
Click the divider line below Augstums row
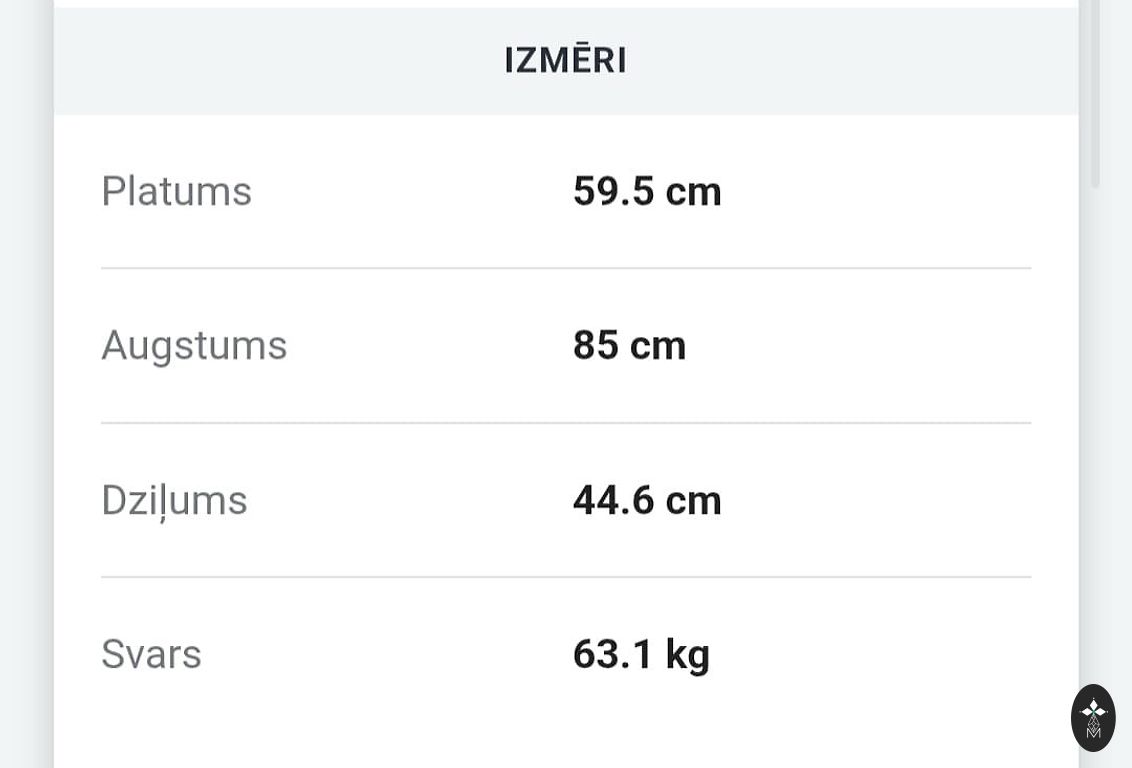565,423
